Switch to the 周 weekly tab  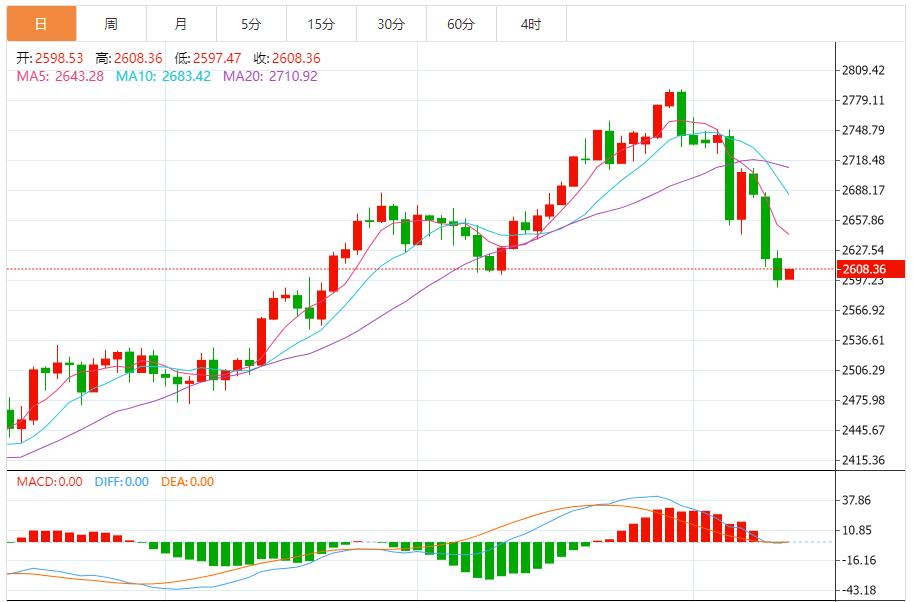pyautogui.click(x=111, y=24)
